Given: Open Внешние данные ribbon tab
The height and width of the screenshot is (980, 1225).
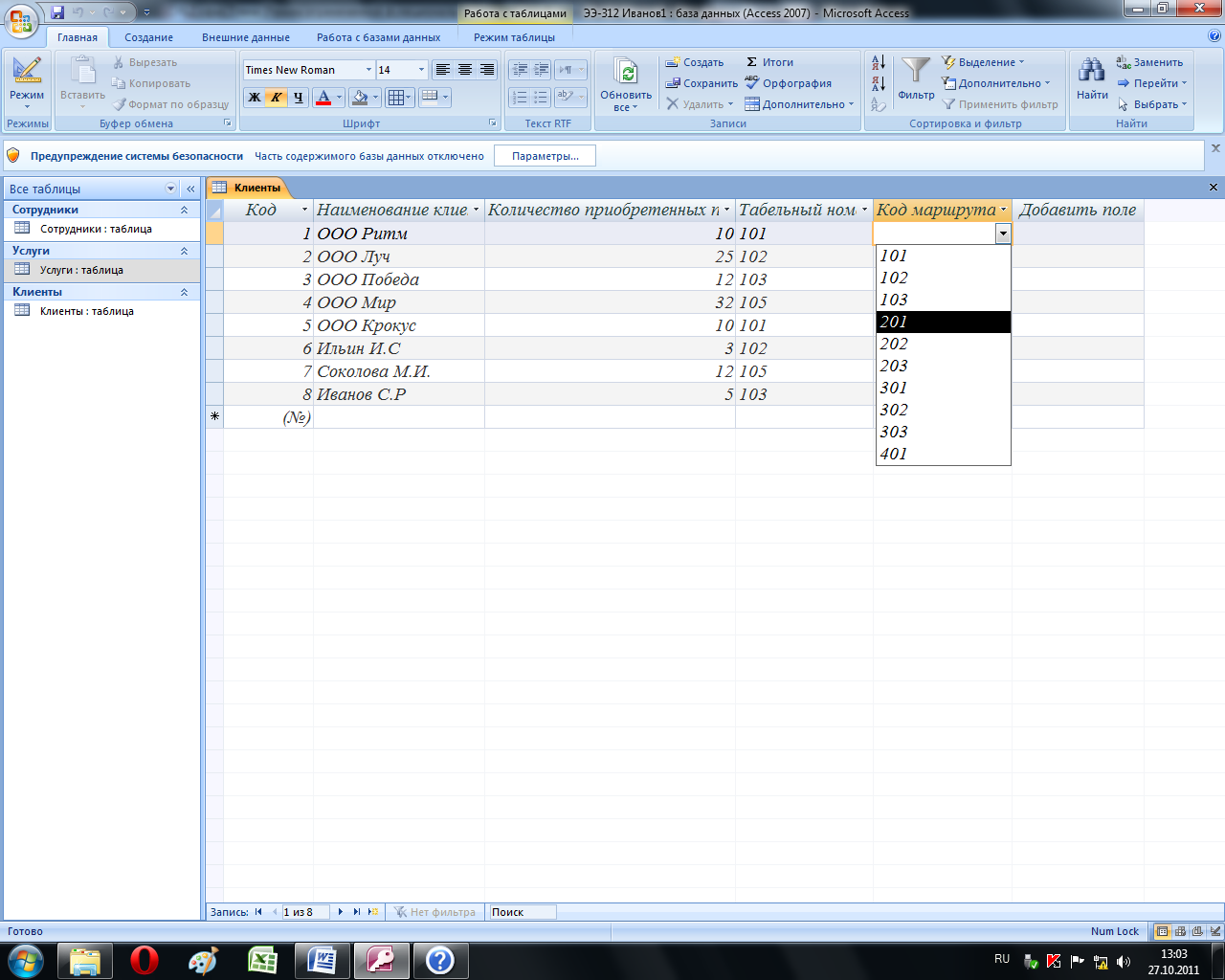Looking at the screenshot, I should pos(246,37).
